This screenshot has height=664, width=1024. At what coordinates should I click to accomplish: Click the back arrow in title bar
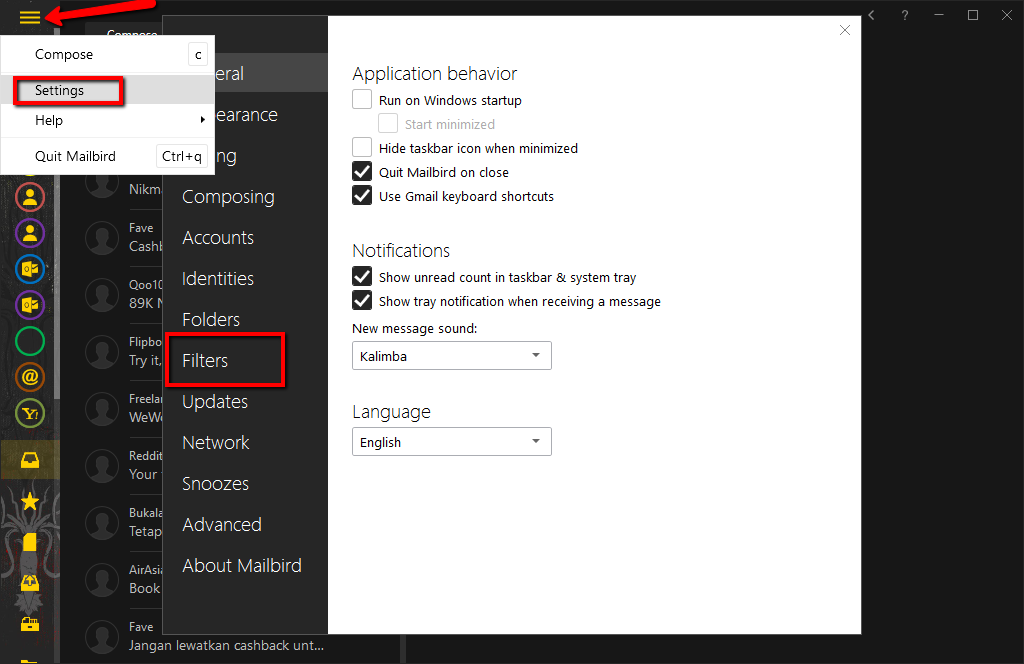(871, 15)
